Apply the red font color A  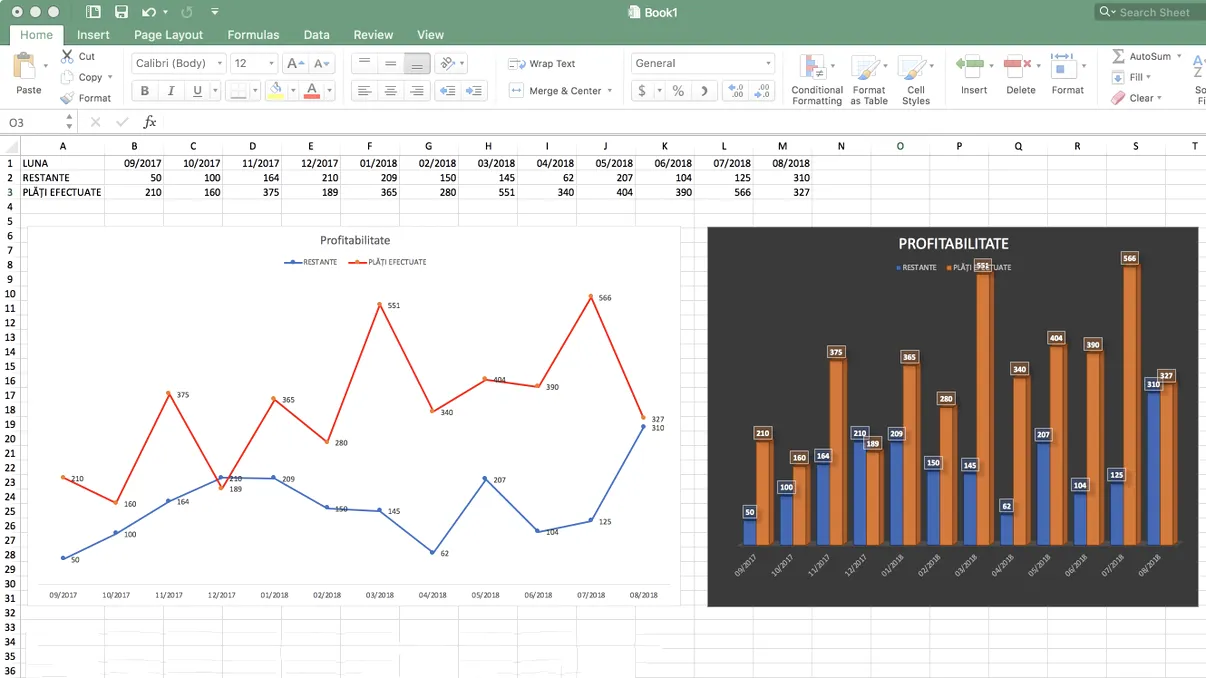tap(312, 91)
